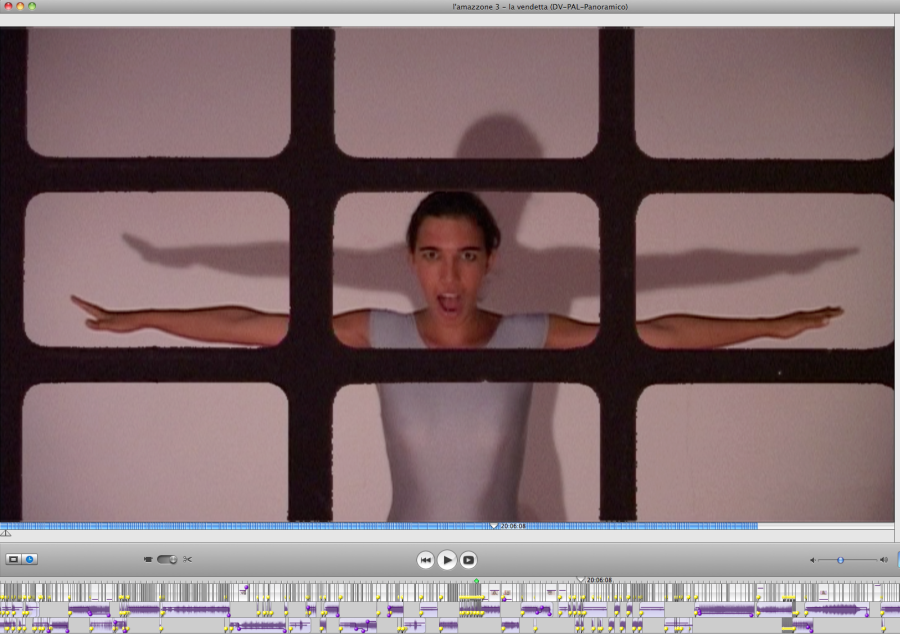Viewport: 900px width, 634px height.
Task: Click the scissors edit mode icon
Action: coord(187,559)
